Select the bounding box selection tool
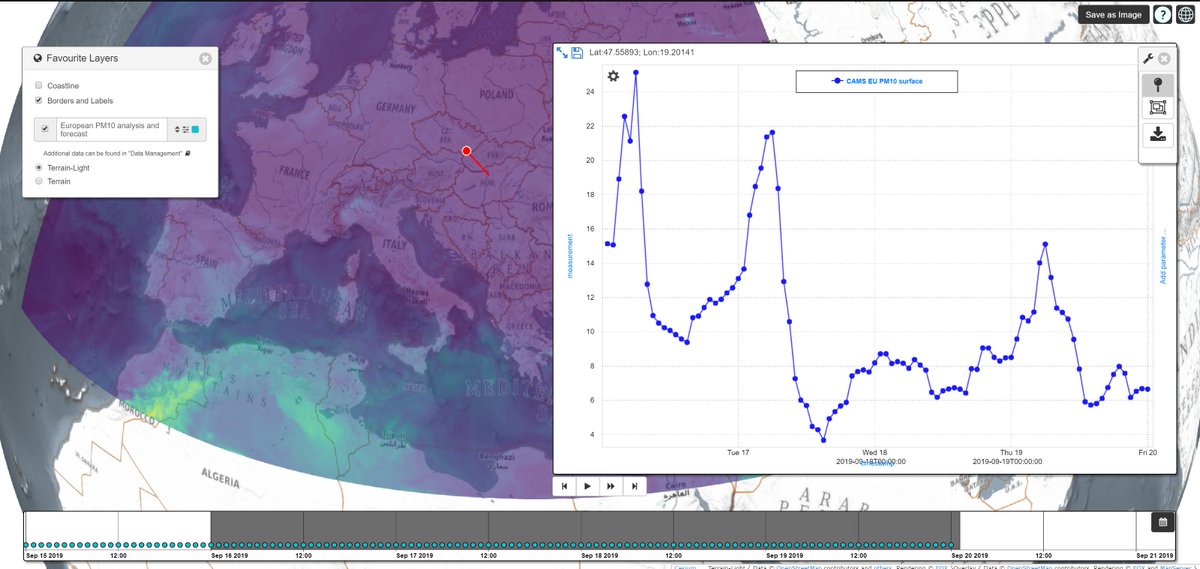Viewport: 1200px width, 569px height. (1158, 108)
